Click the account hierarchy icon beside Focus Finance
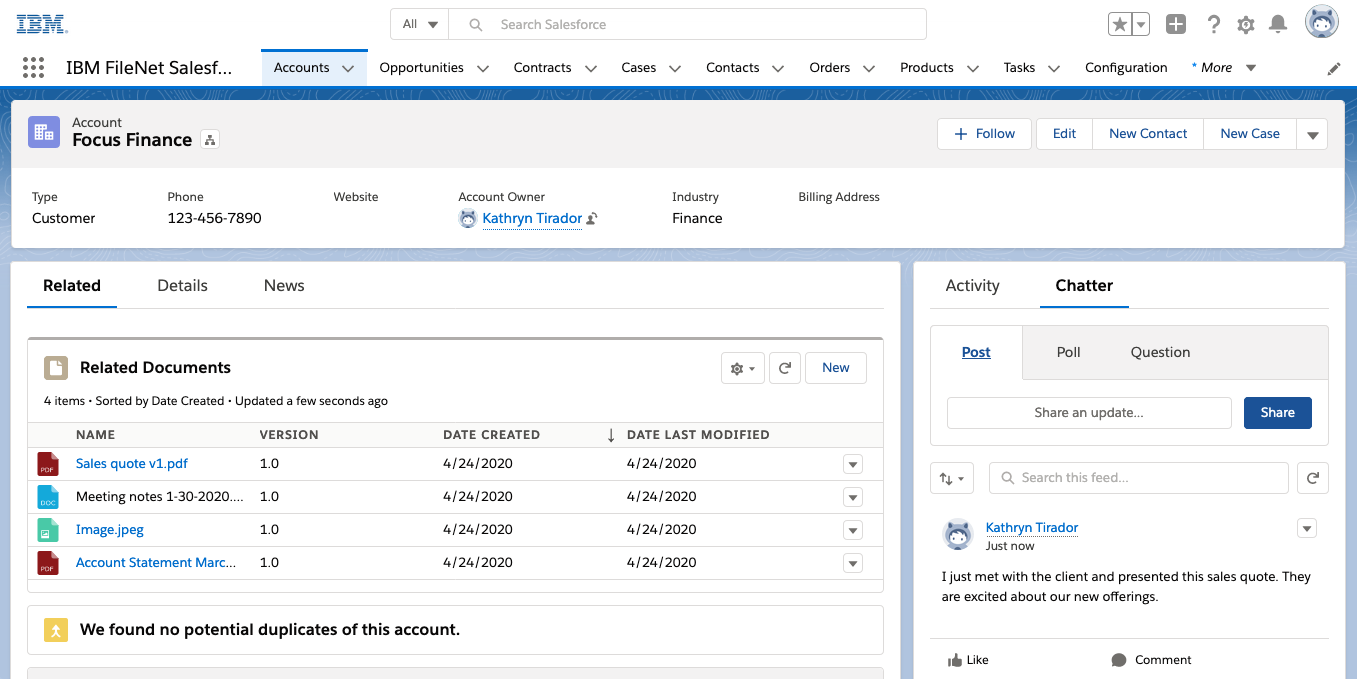This screenshot has width=1357, height=679. coord(210,140)
